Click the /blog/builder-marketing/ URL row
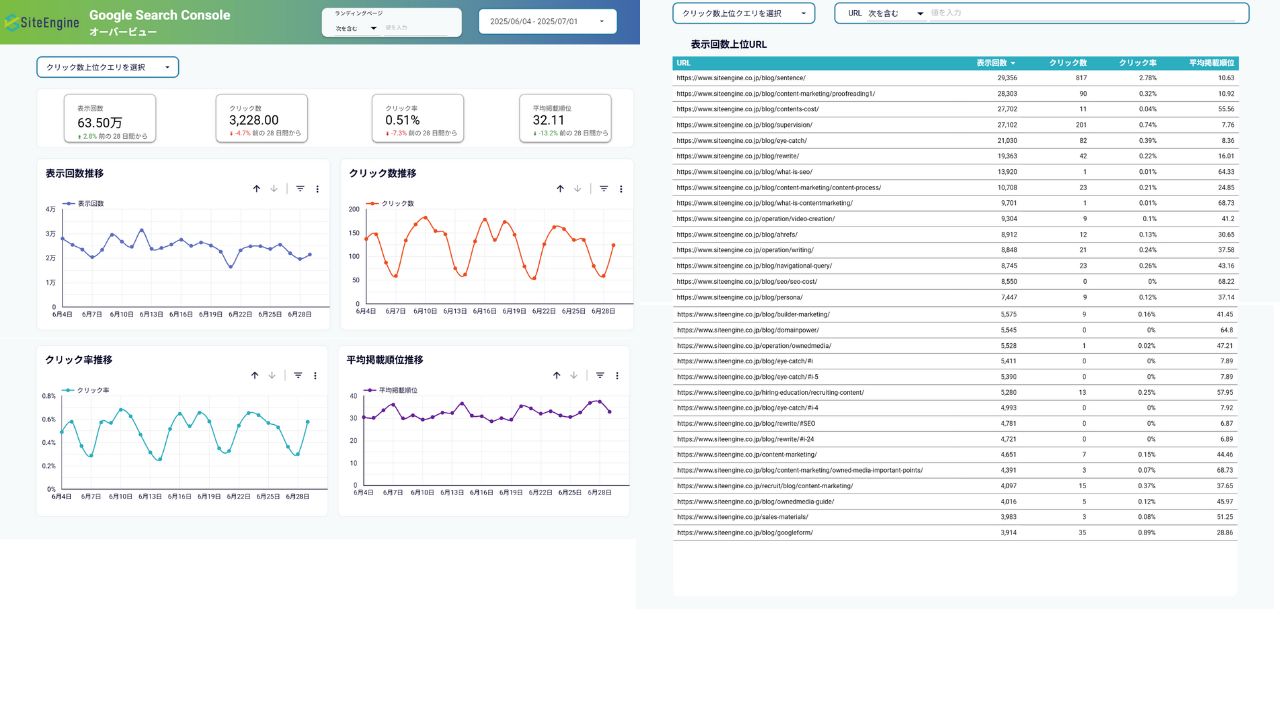Image resolution: width=1280 pixels, height=720 pixels. pyautogui.click(x=955, y=314)
